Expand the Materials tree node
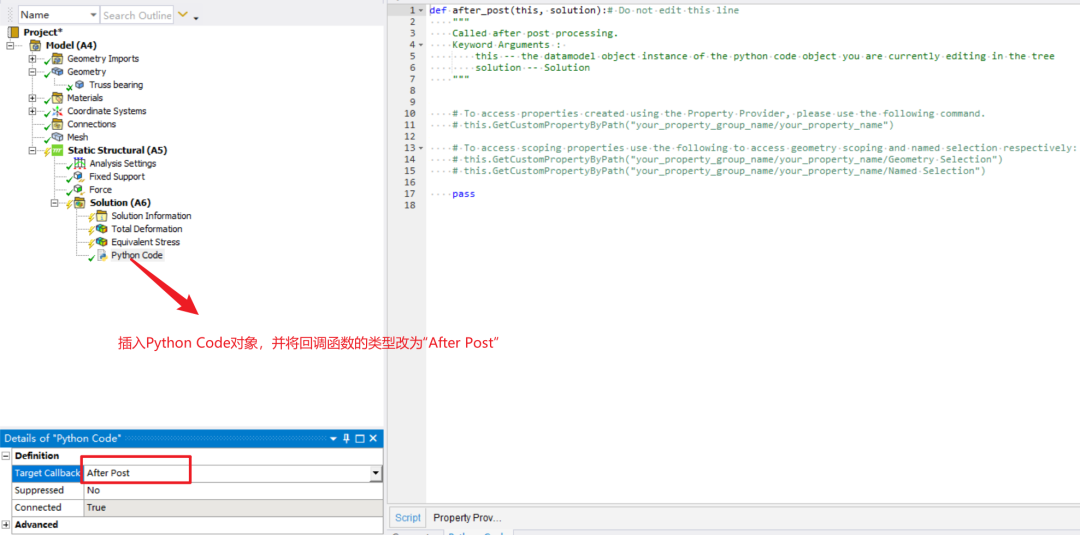This screenshot has width=1080, height=535. [x=32, y=98]
